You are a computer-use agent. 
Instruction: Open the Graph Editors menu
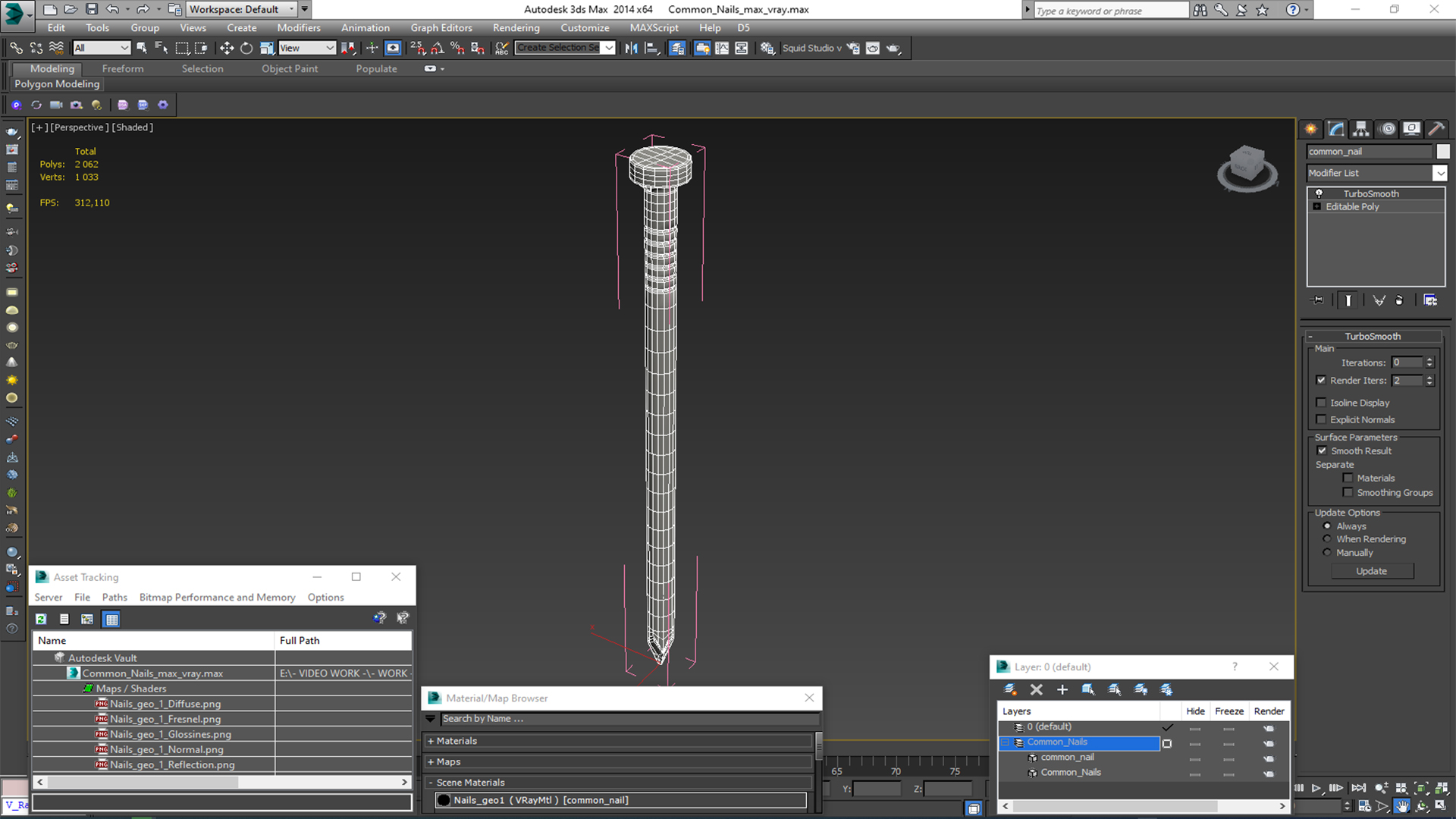441,28
